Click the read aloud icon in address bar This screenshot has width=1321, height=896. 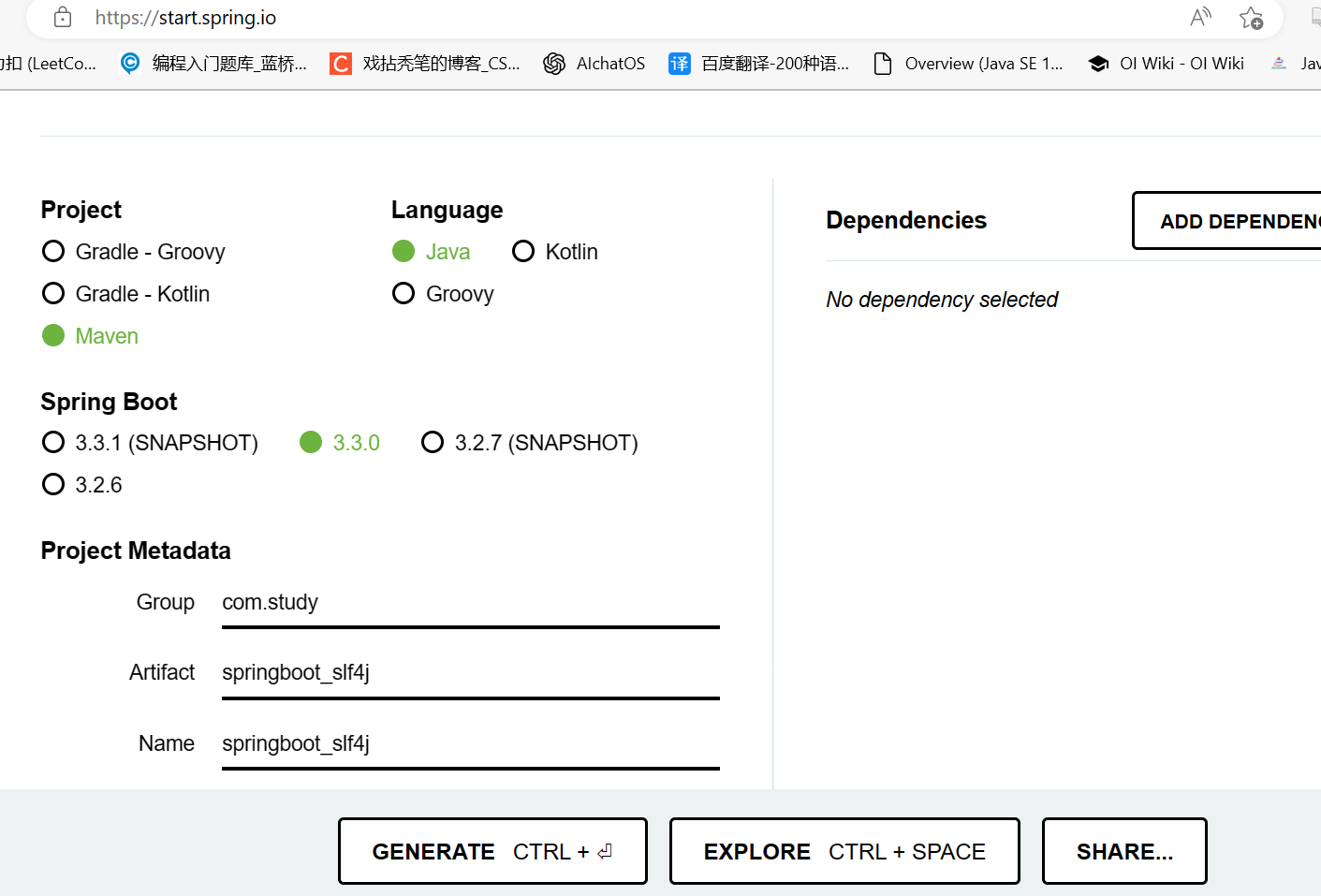[x=1200, y=17]
